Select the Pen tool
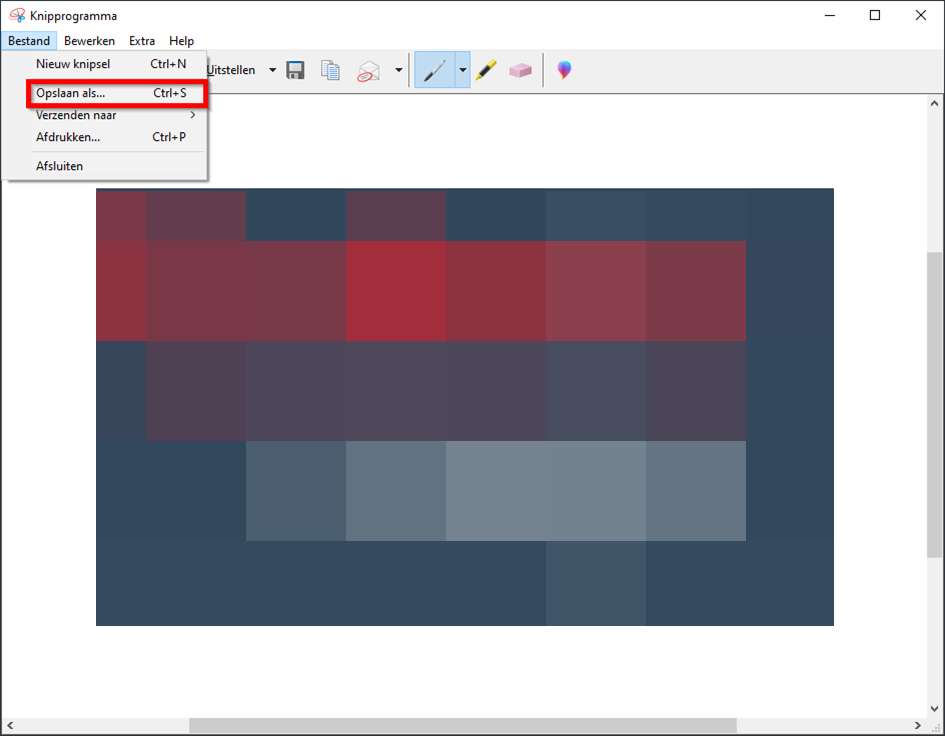Image resolution: width=945 pixels, height=736 pixels. [x=434, y=71]
